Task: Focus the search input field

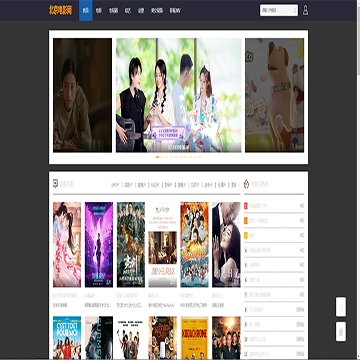Action: 276,10
